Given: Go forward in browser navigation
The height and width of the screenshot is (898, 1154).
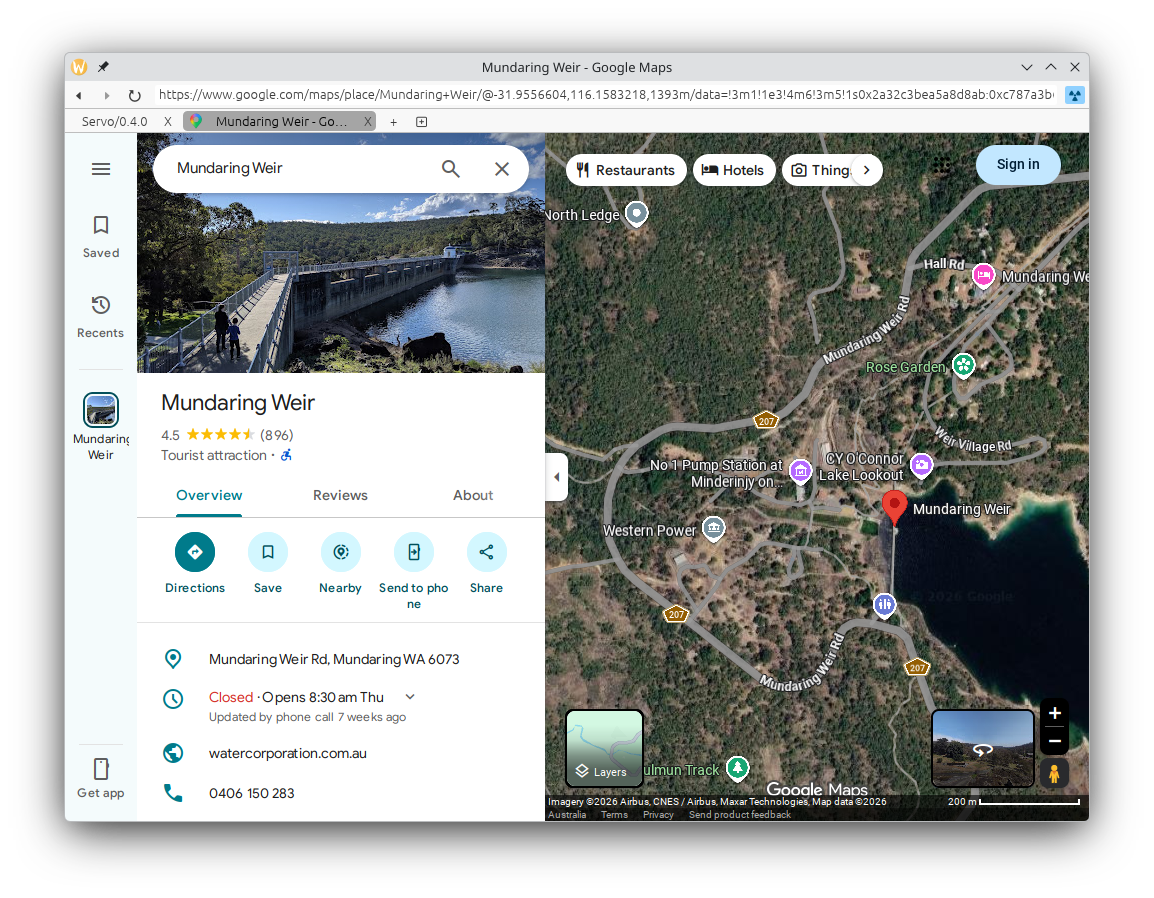Looking at the screenshot, I should [x=107, y=96].
